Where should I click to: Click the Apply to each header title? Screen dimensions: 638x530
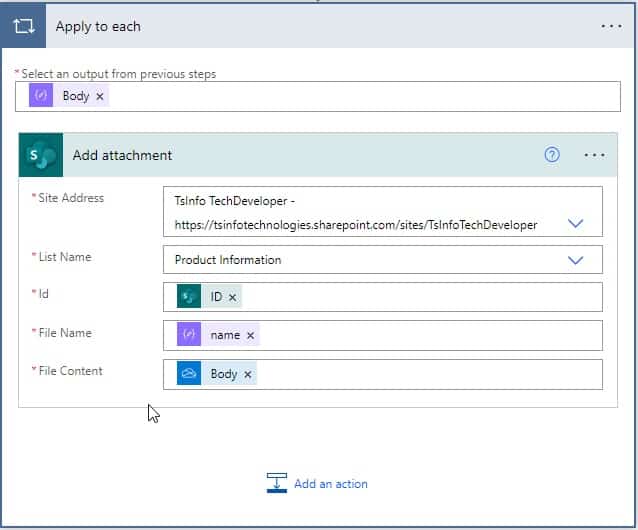pos(98,26)
